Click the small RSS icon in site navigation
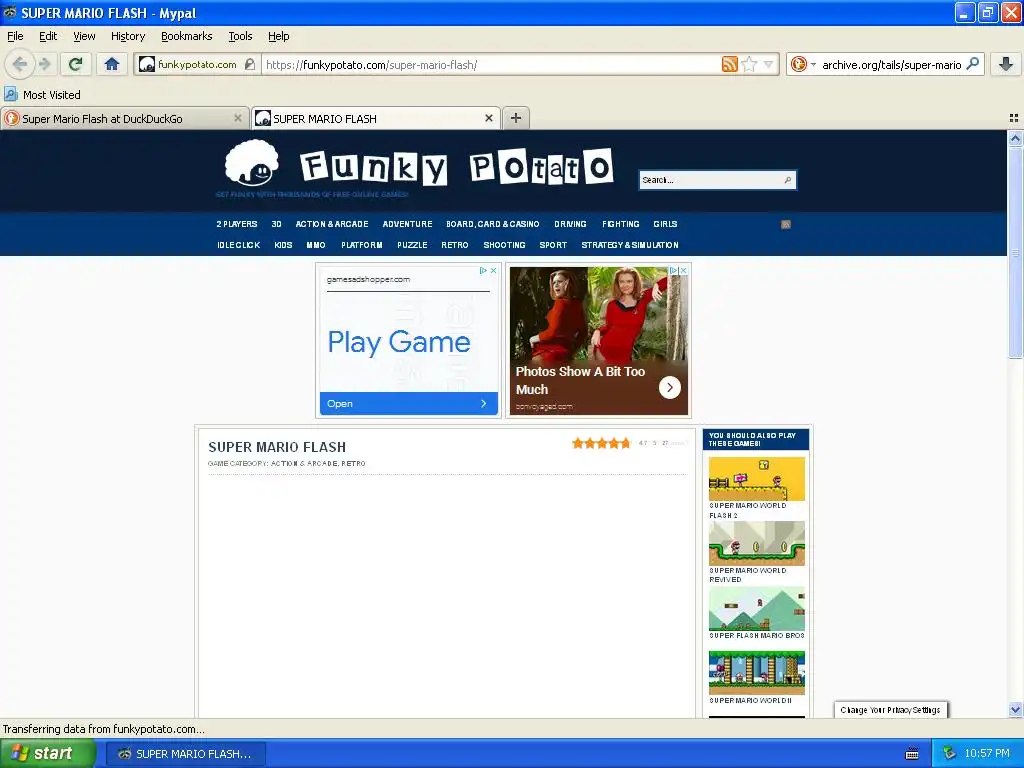This screenshot has height=768, width=1024. tap(786, 224)
